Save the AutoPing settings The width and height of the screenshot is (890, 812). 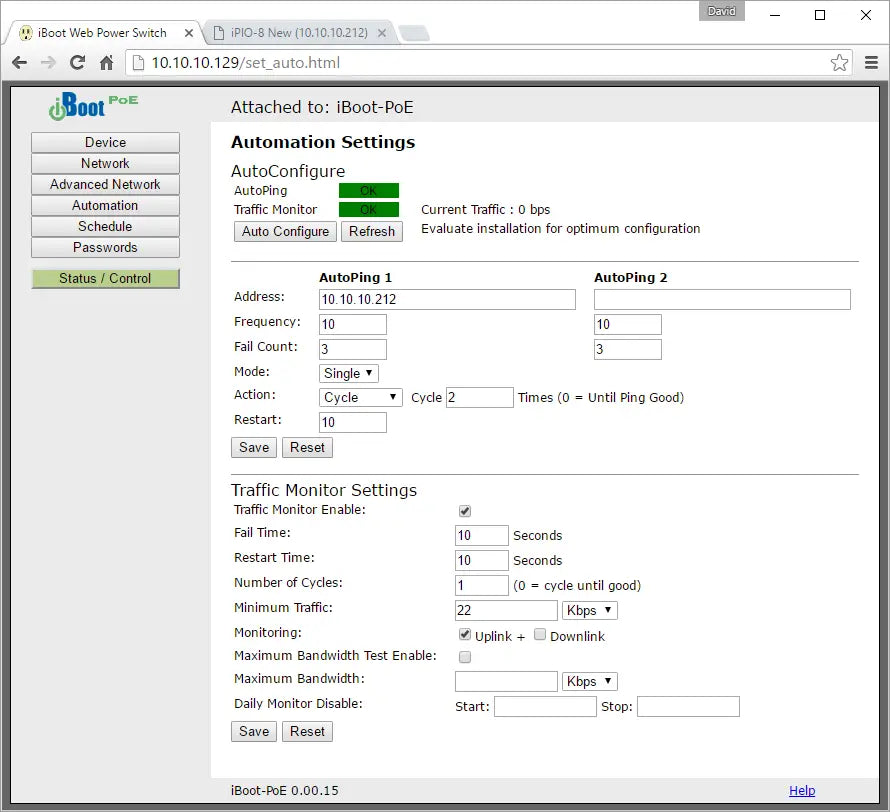pyautogui.click(x=254, y=448)
